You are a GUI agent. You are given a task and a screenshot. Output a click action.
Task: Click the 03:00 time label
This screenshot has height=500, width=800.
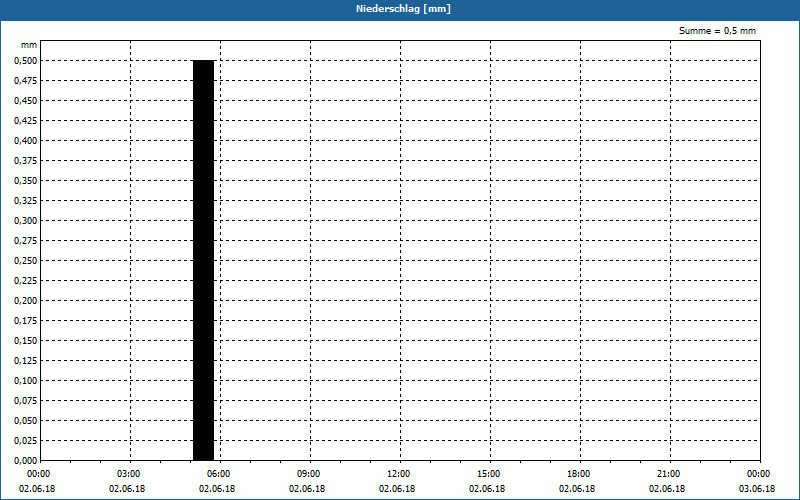(x=129, y=474)
